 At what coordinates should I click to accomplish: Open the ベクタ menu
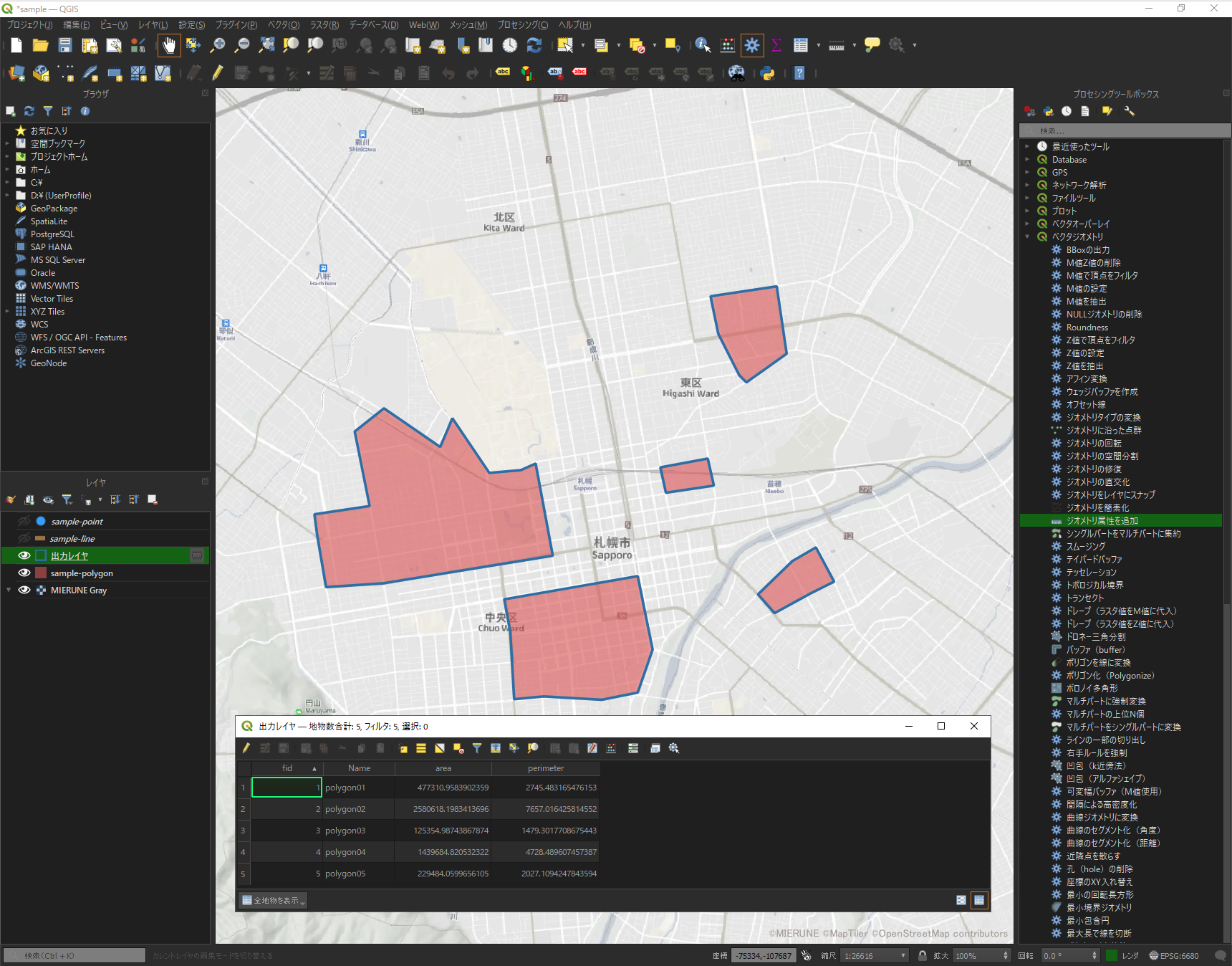284,25
